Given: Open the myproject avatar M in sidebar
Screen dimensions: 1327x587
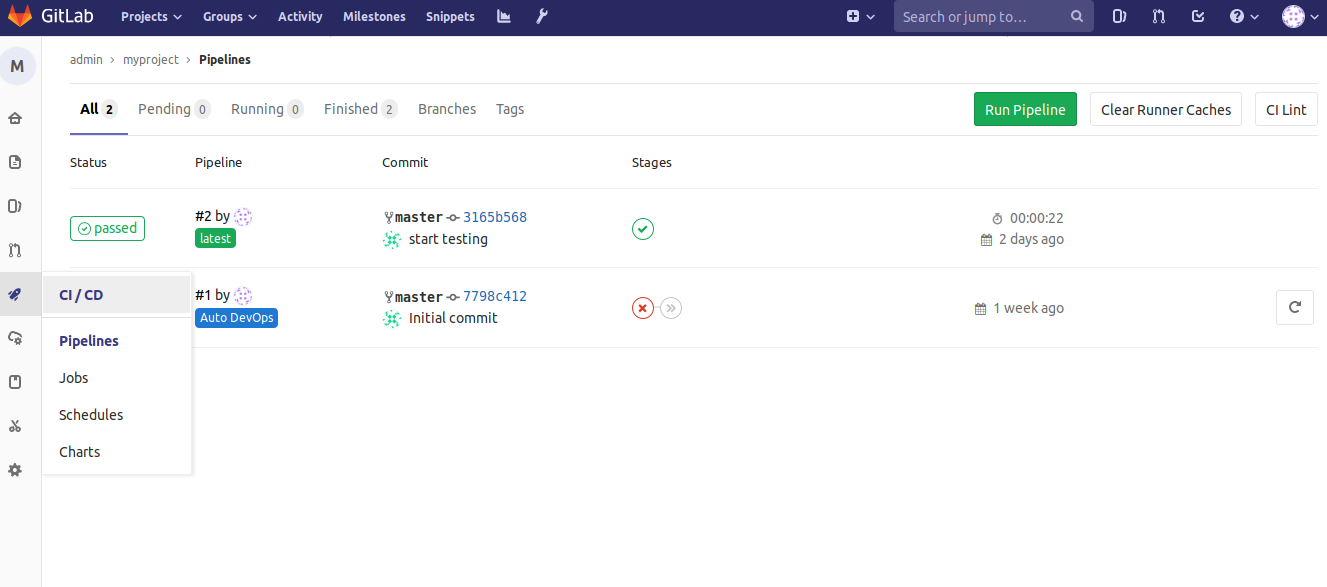Looking at the screenshot, I should tap(17, 67).
